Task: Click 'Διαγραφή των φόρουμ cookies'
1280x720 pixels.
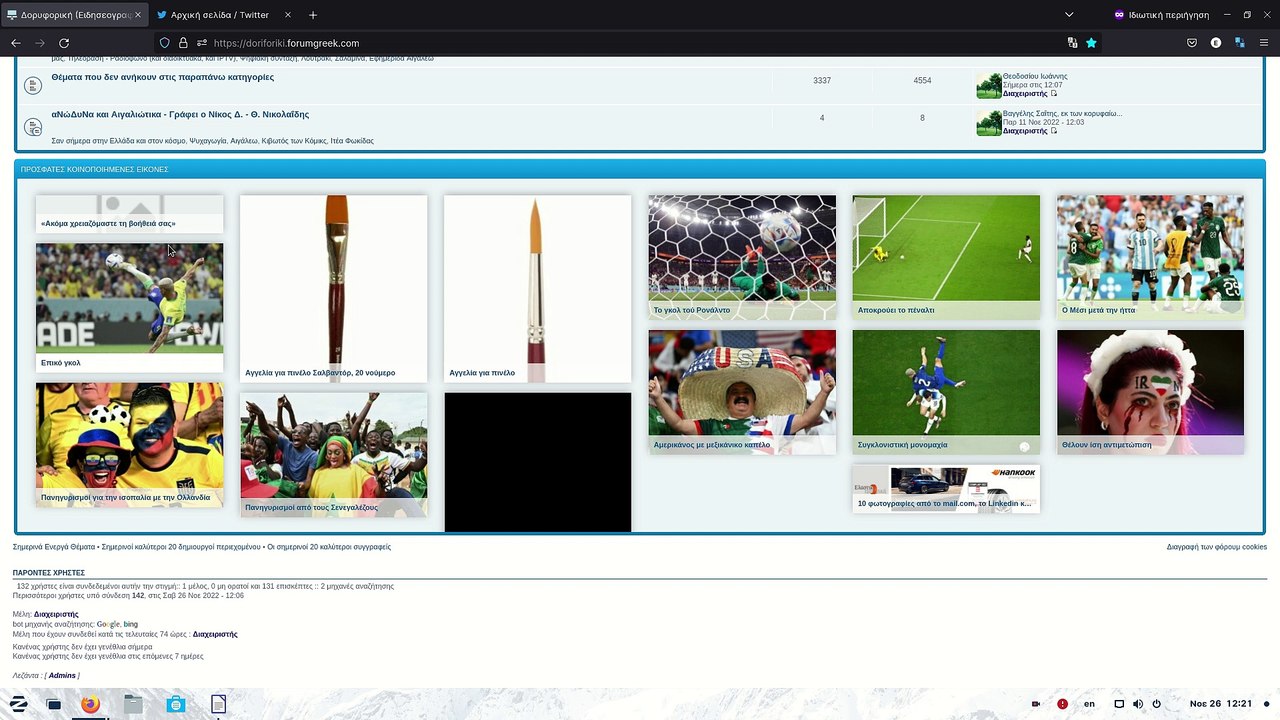Action: click(1217, 547)
